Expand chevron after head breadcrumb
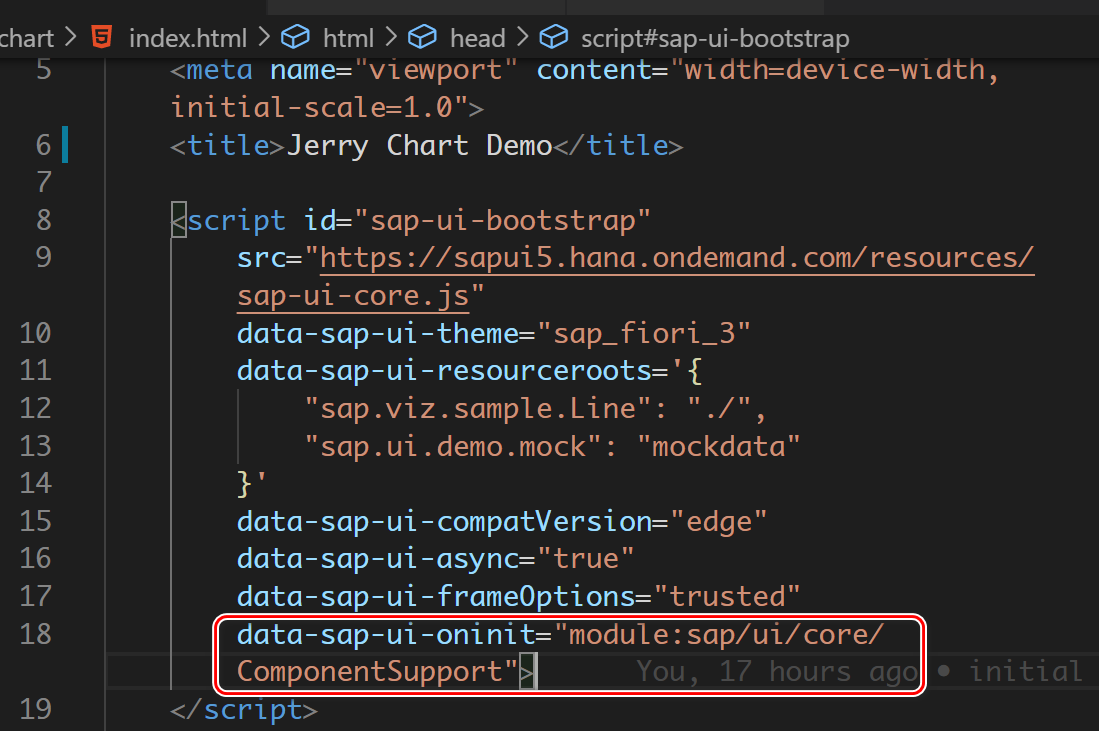The image size is (1099, 731). (522, 36)
